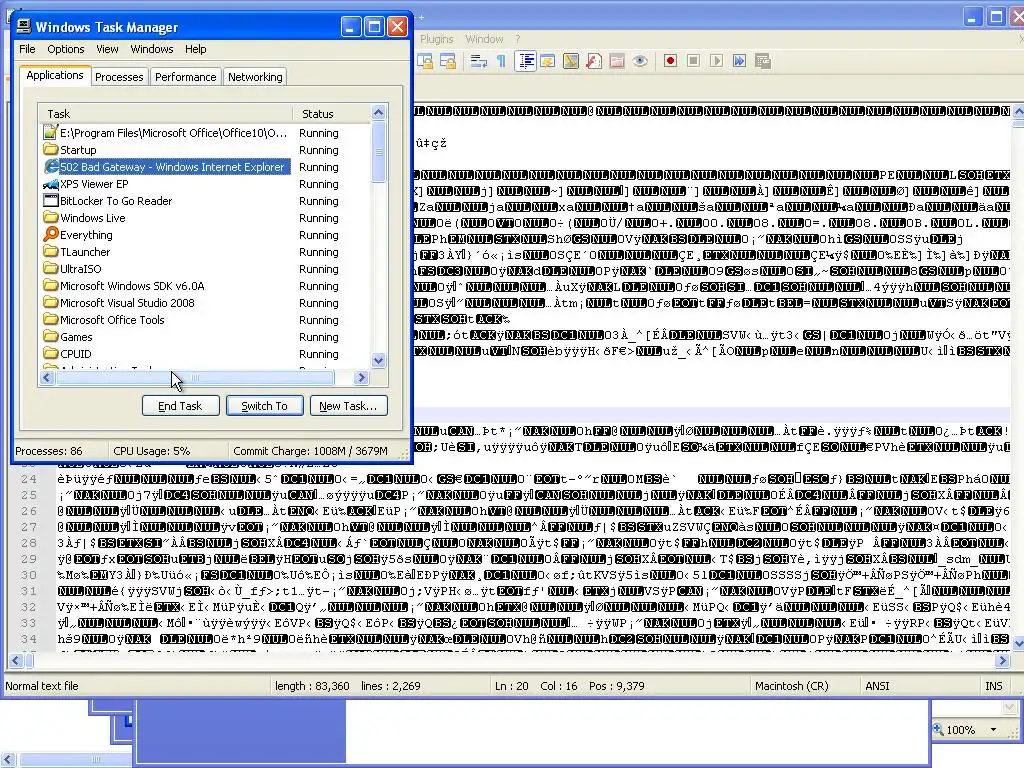1024x768 pixels.
Task: Click the CPUID folder icon
Action: pos(50,353)
